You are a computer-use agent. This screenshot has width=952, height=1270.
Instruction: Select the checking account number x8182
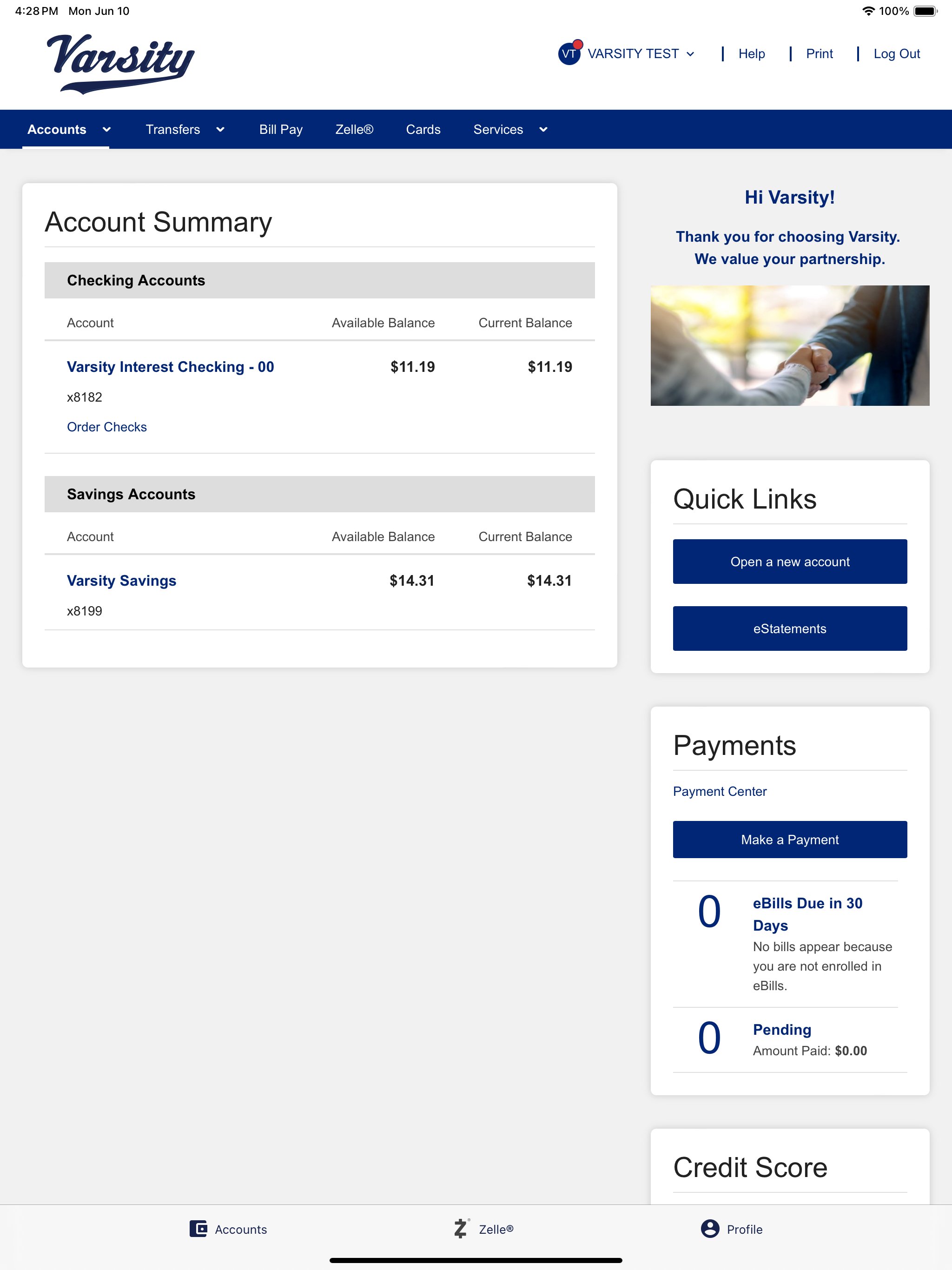(x=85, y=397)
